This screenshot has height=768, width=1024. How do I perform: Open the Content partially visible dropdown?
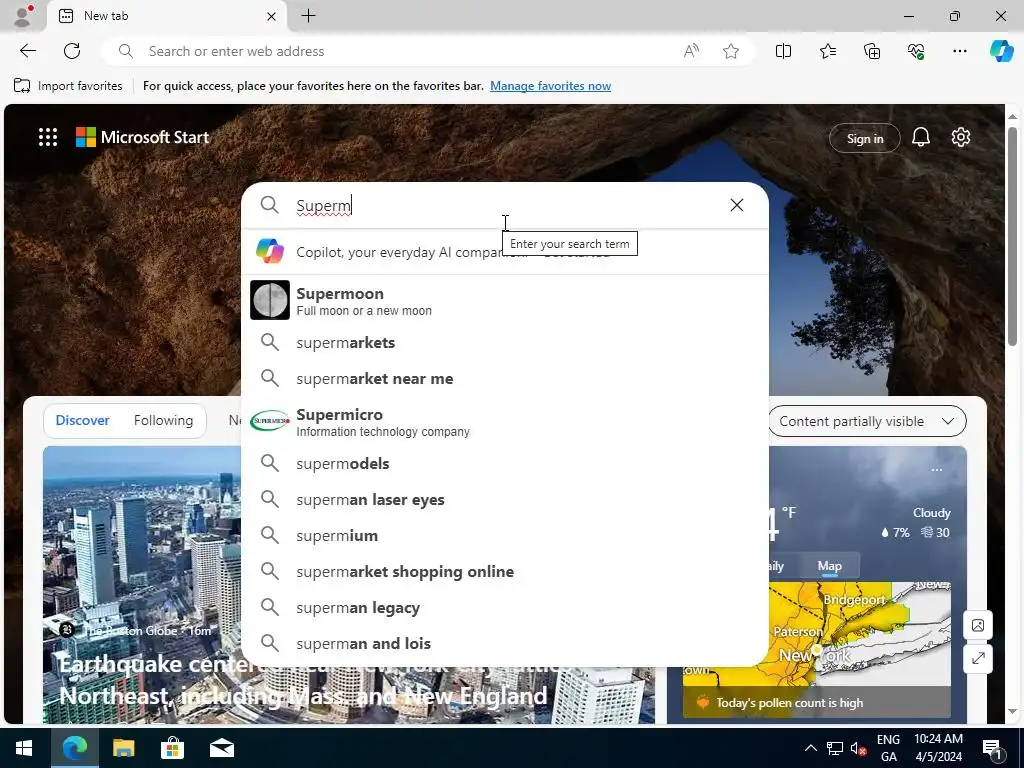point(867,421)
